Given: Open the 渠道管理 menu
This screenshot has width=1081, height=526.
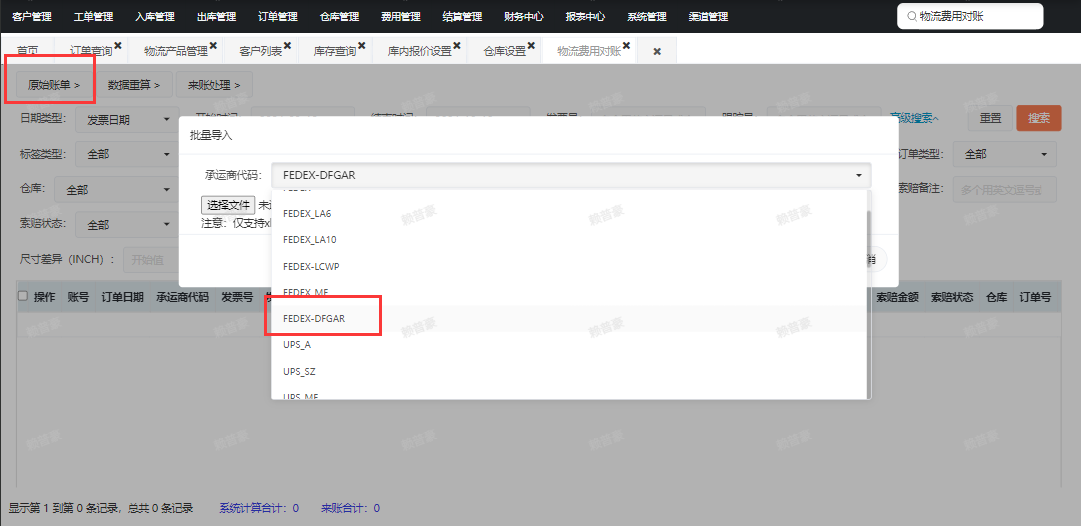Looking at the screenshot, I should tap(708, 17).
